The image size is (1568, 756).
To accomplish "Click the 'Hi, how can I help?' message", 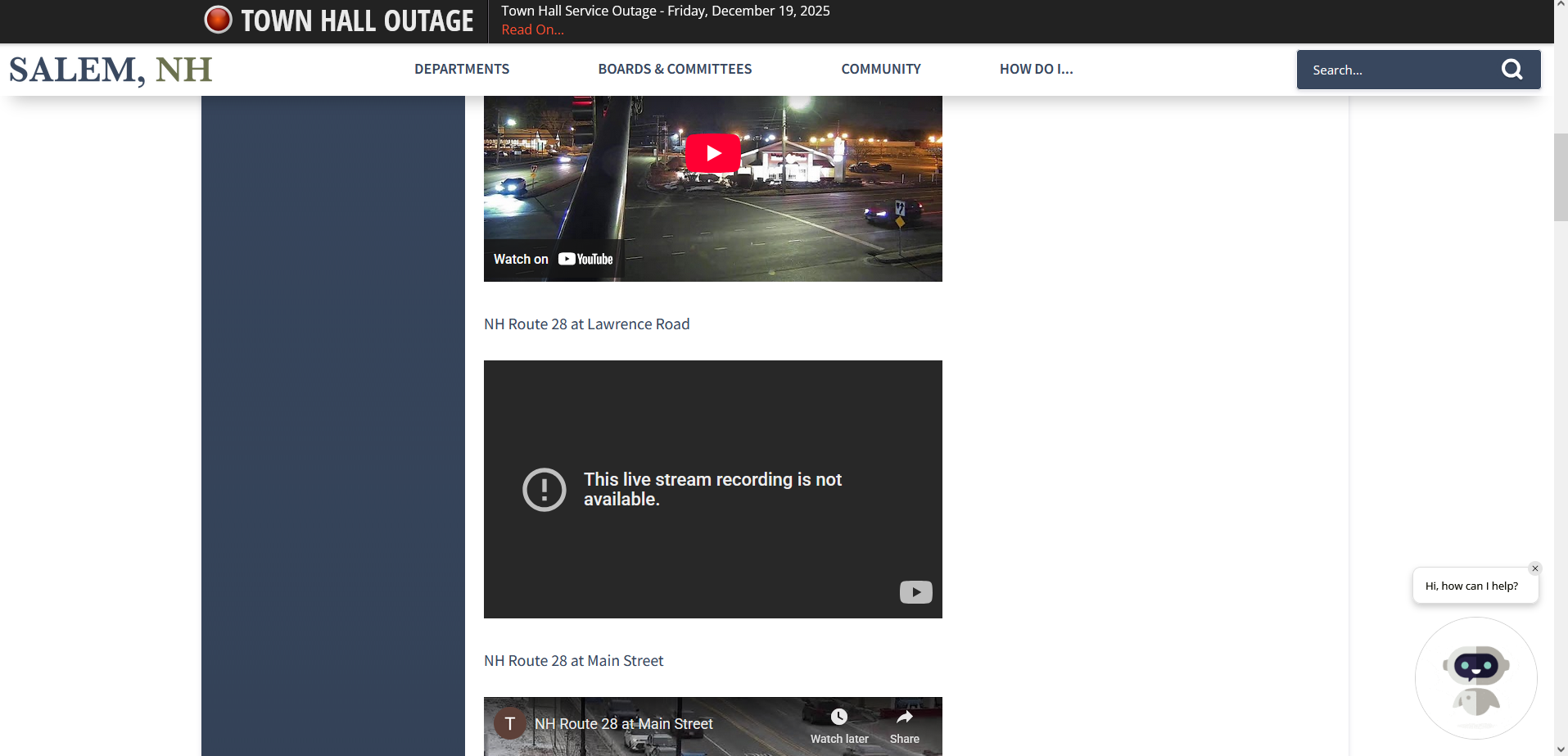I will pyautogui.click(x=1471, y=586).
